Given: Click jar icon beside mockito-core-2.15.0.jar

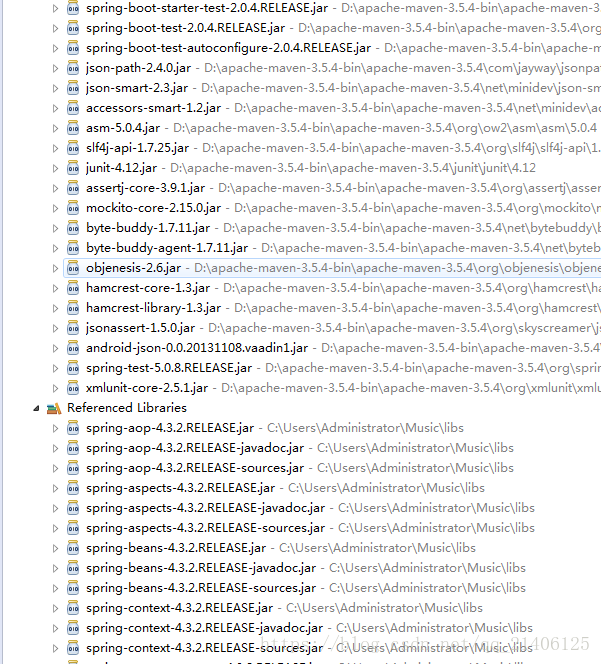Looking at the screenshot, I should [x=73, y=208].
